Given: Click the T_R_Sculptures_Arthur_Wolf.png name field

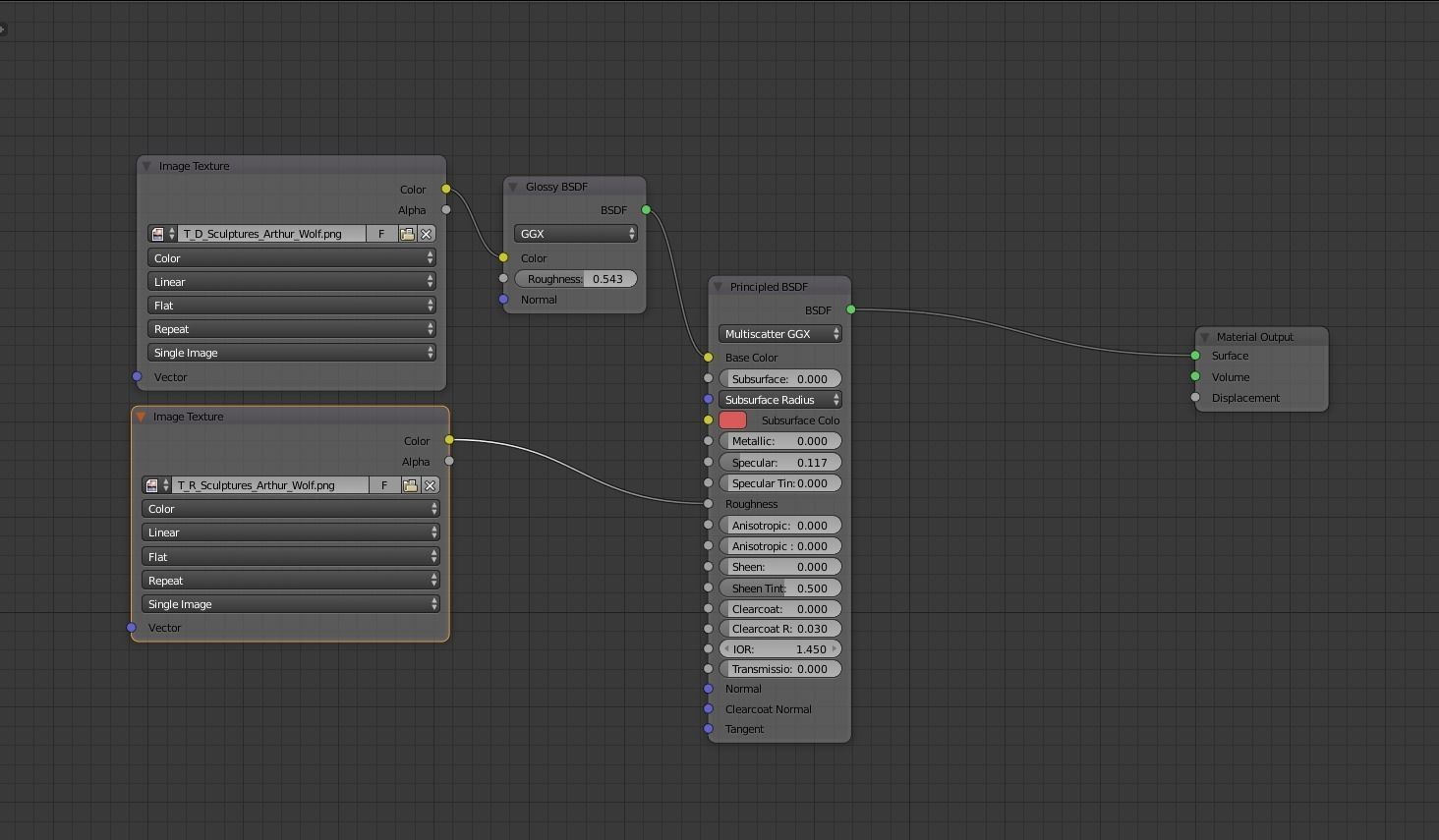Looking at the screenshot, I should (271, 485).
